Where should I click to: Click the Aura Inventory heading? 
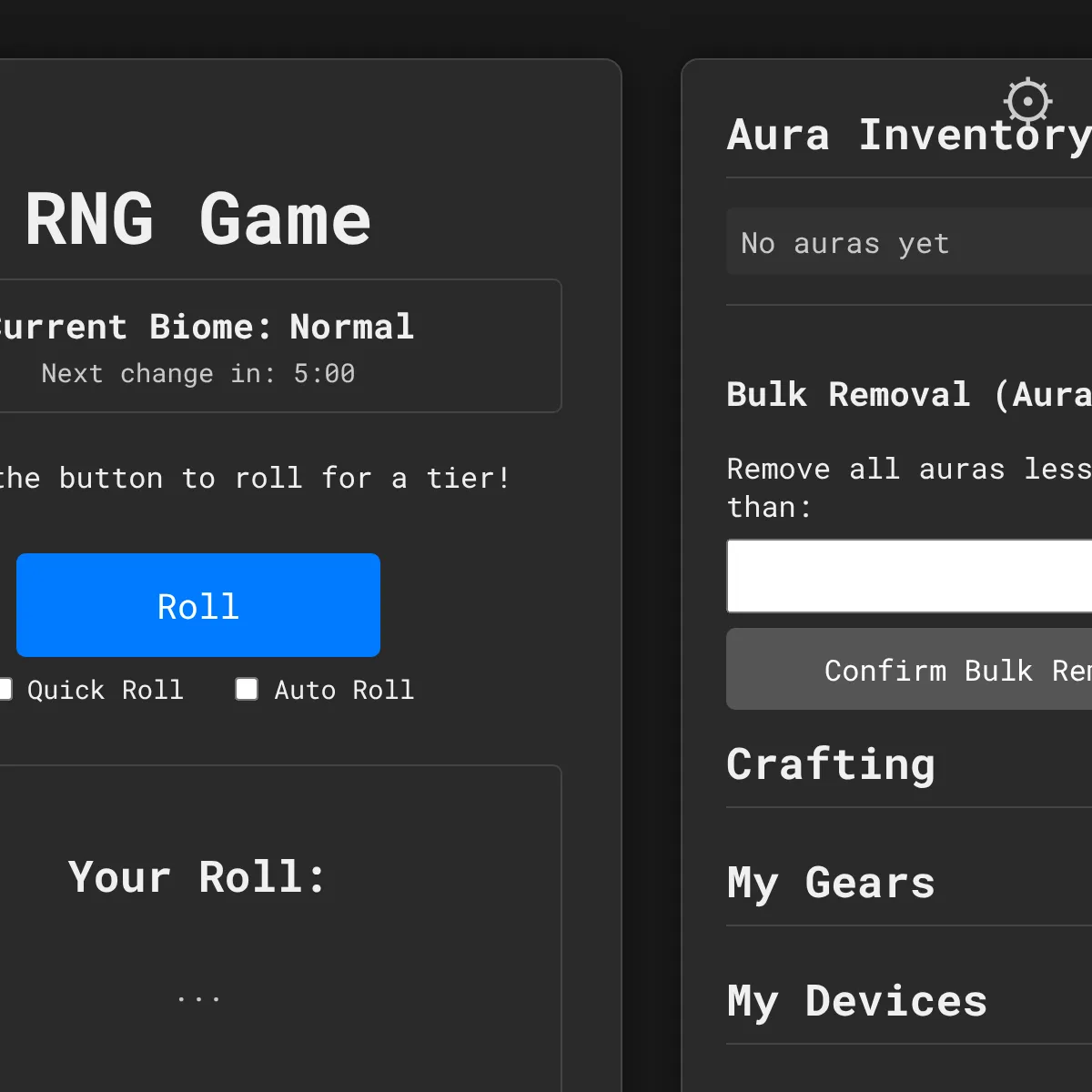coord(909,135)
